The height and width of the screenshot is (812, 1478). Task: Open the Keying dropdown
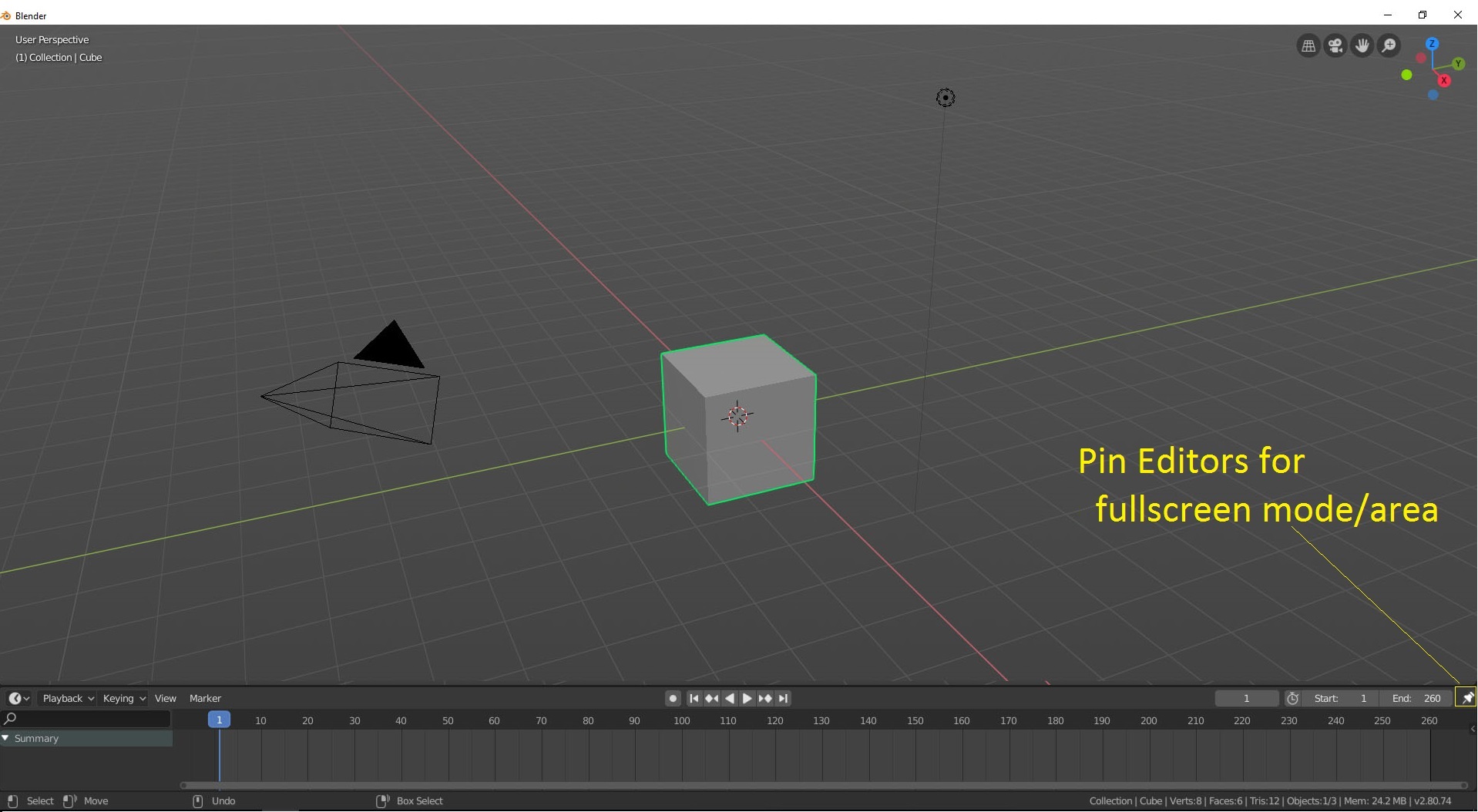coord(123,699)
